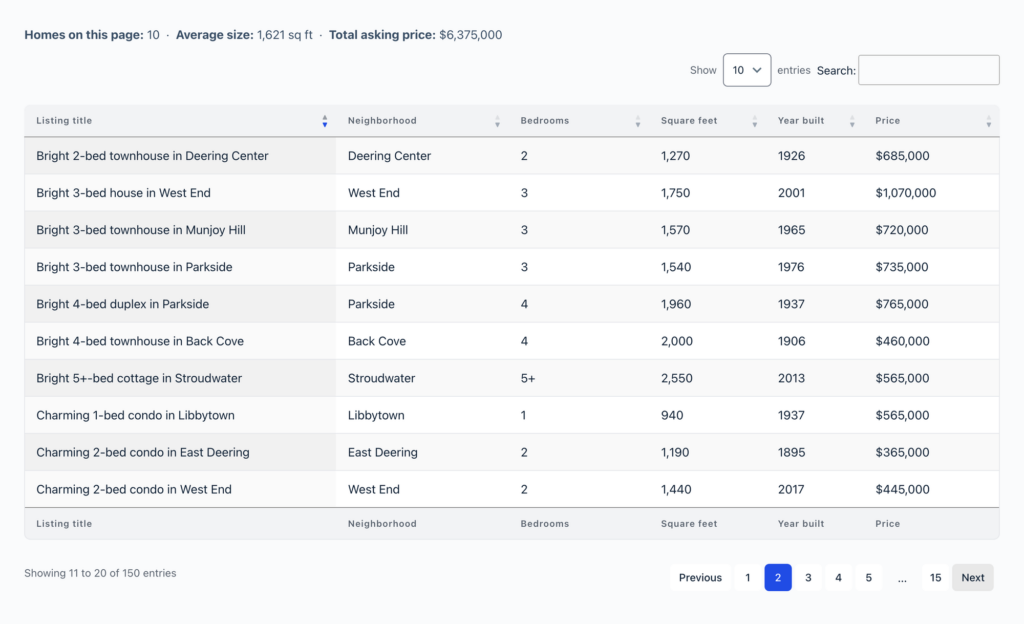Click the 5+ bedrooms cell
1024x624 pixels.
pos(579,379)
